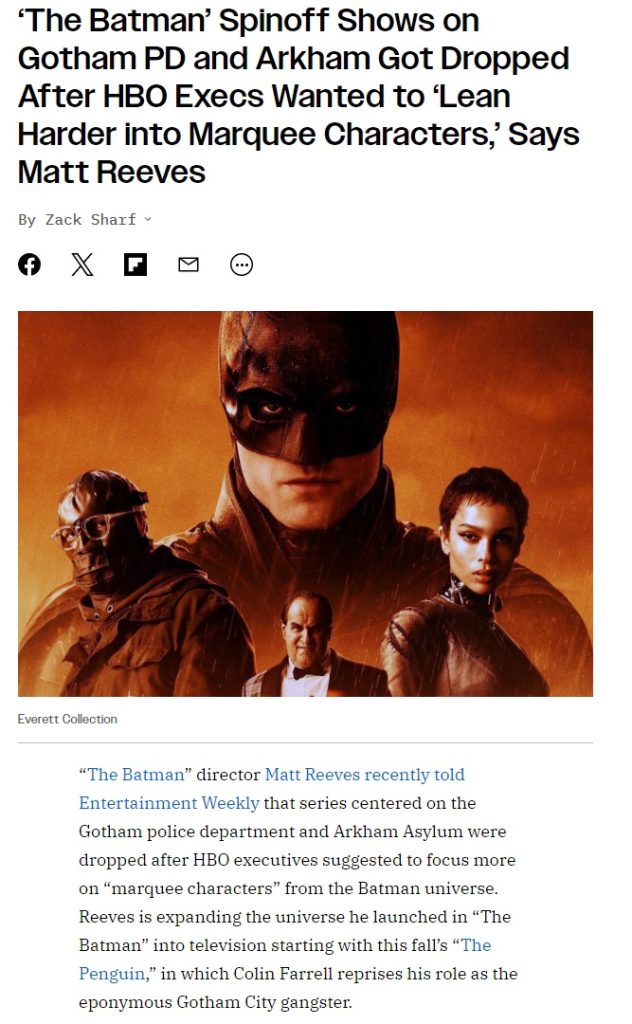Open the "Entertainment Weekly" link text
632x1024 pixels.
tap(169, 803)
